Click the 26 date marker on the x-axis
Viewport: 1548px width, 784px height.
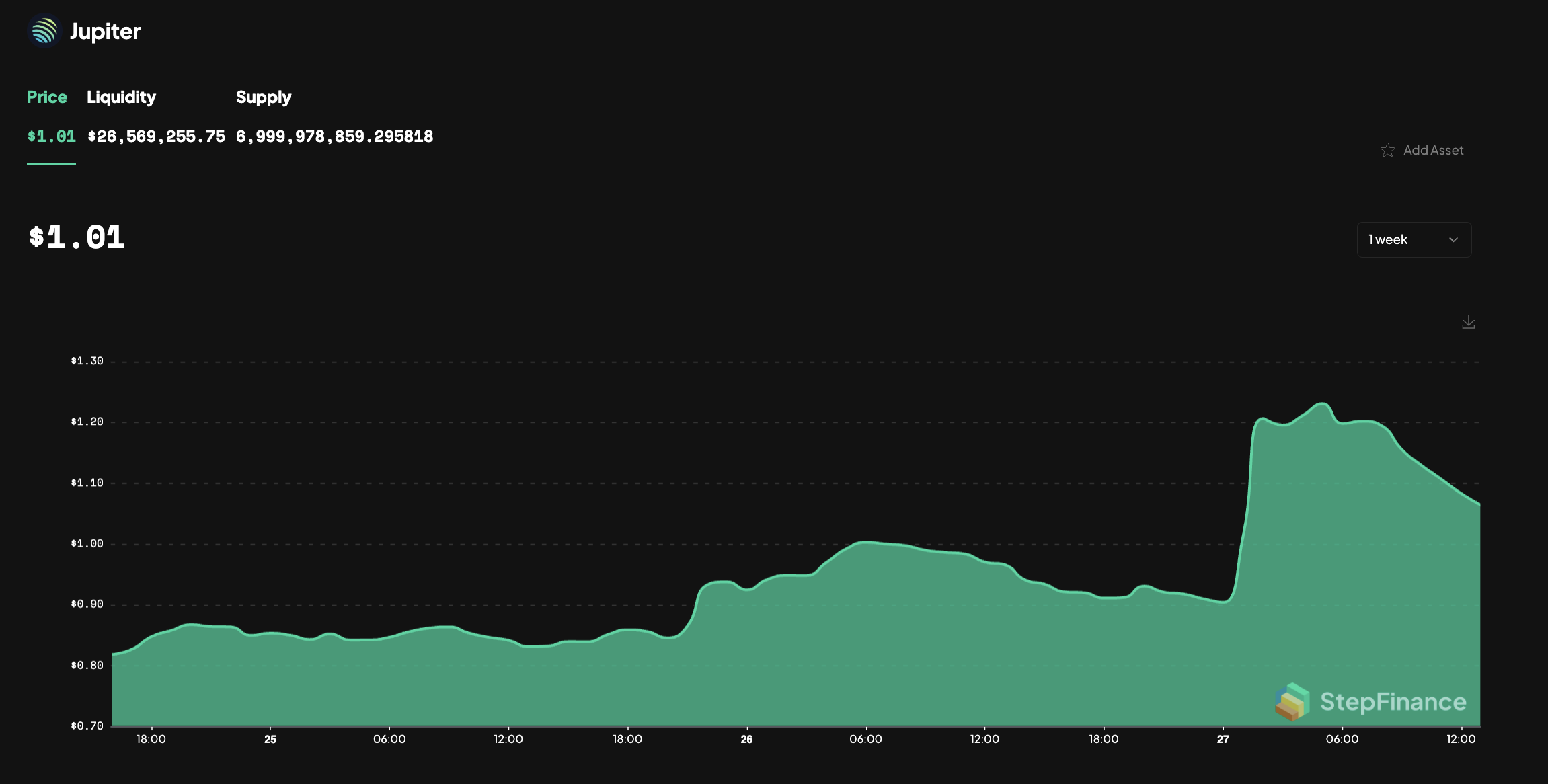pos(746,739)
